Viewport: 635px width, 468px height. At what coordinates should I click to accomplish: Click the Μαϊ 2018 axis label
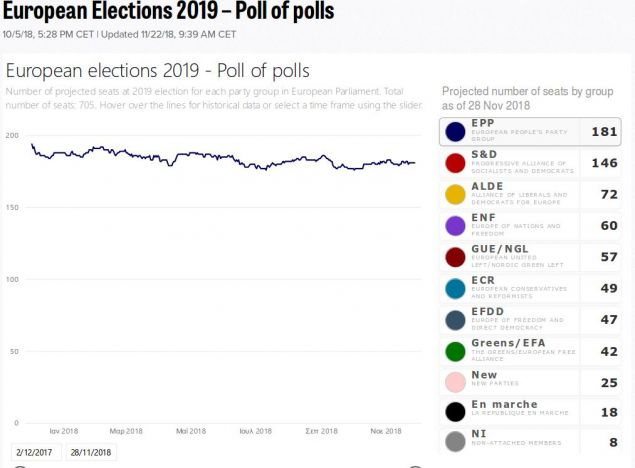click(x=190, y=431)
